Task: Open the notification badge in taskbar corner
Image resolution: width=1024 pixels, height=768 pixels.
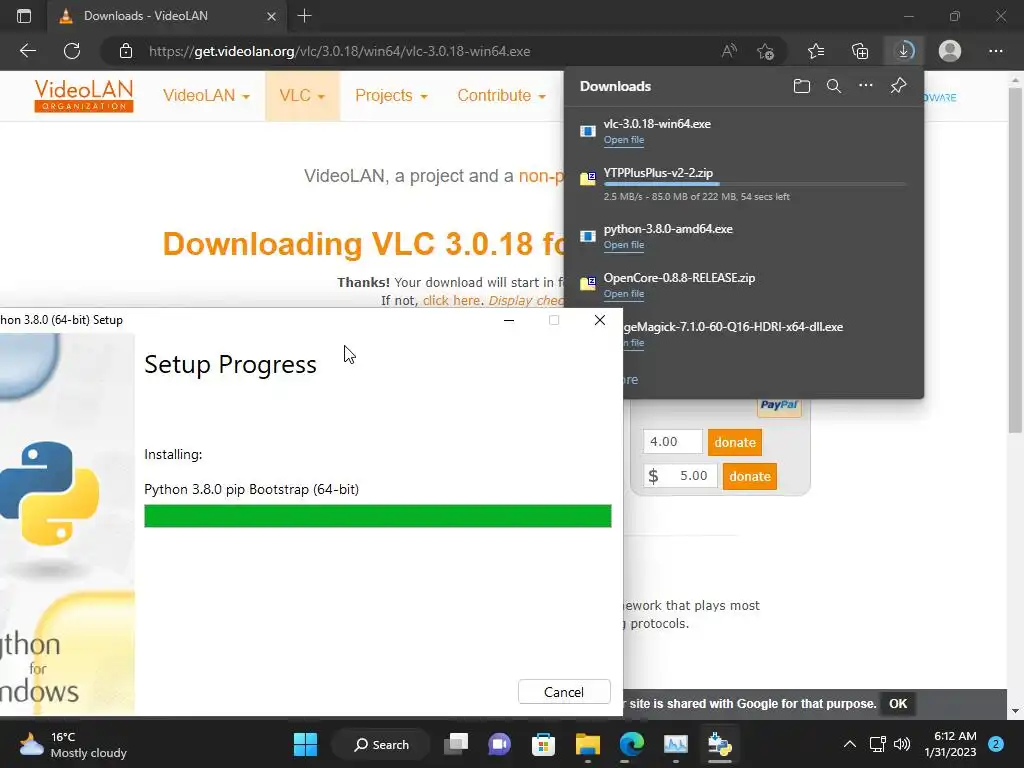Action: [x=996, y=744]
